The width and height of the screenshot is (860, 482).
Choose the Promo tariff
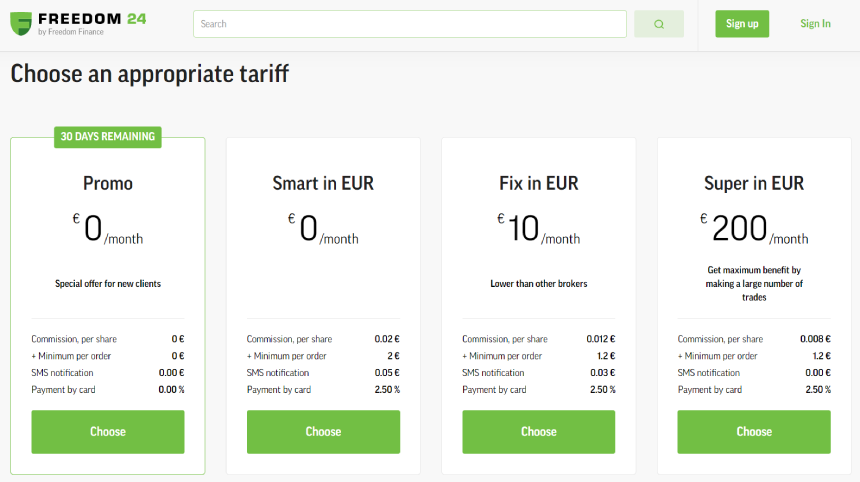click(108, 432)
